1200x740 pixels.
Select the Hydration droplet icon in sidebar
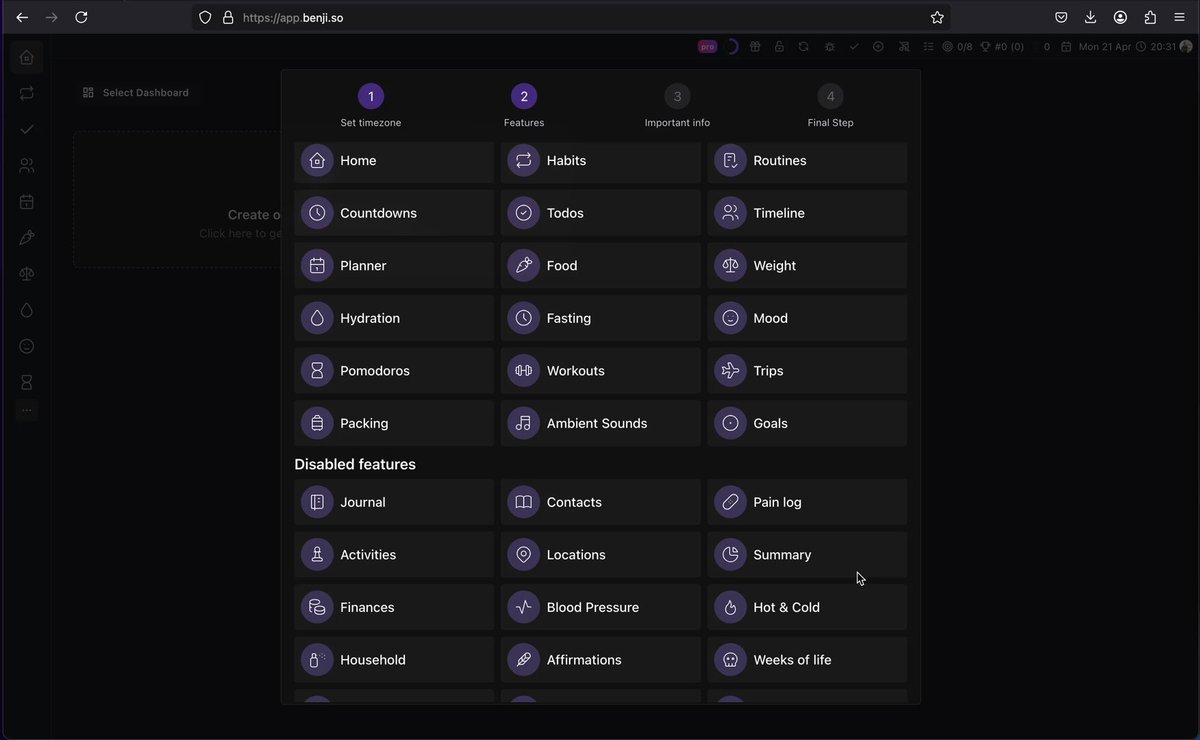point(27,310)
